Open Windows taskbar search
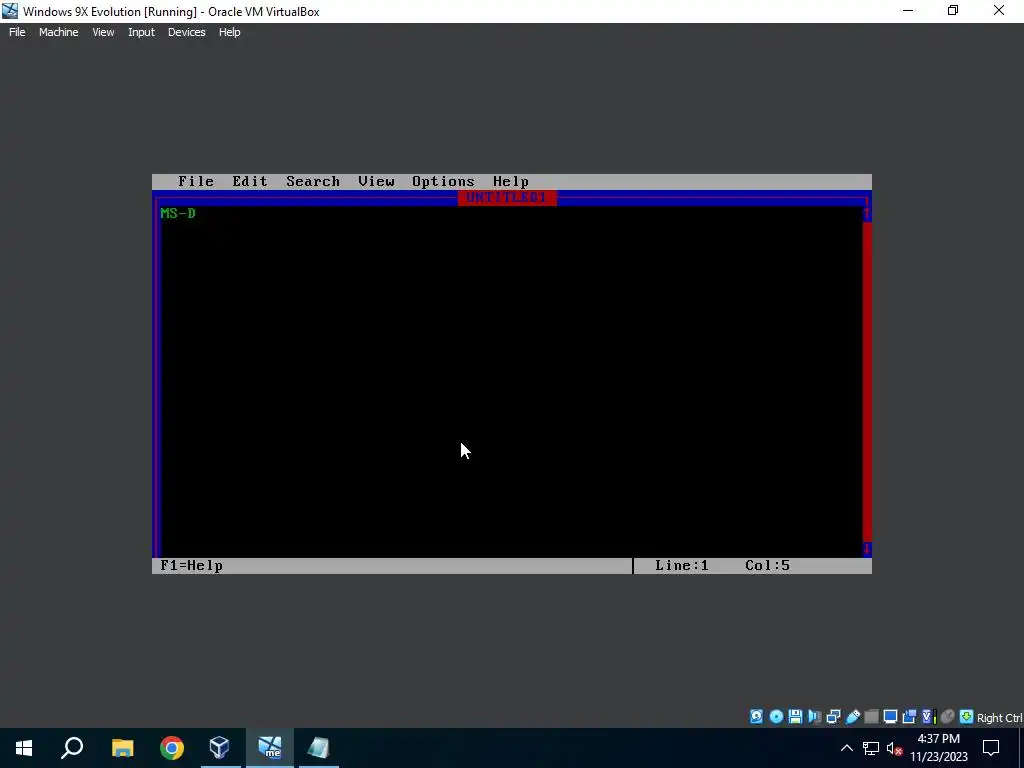This screenshot has height=768, width=1024. click(x=72, y=748)
